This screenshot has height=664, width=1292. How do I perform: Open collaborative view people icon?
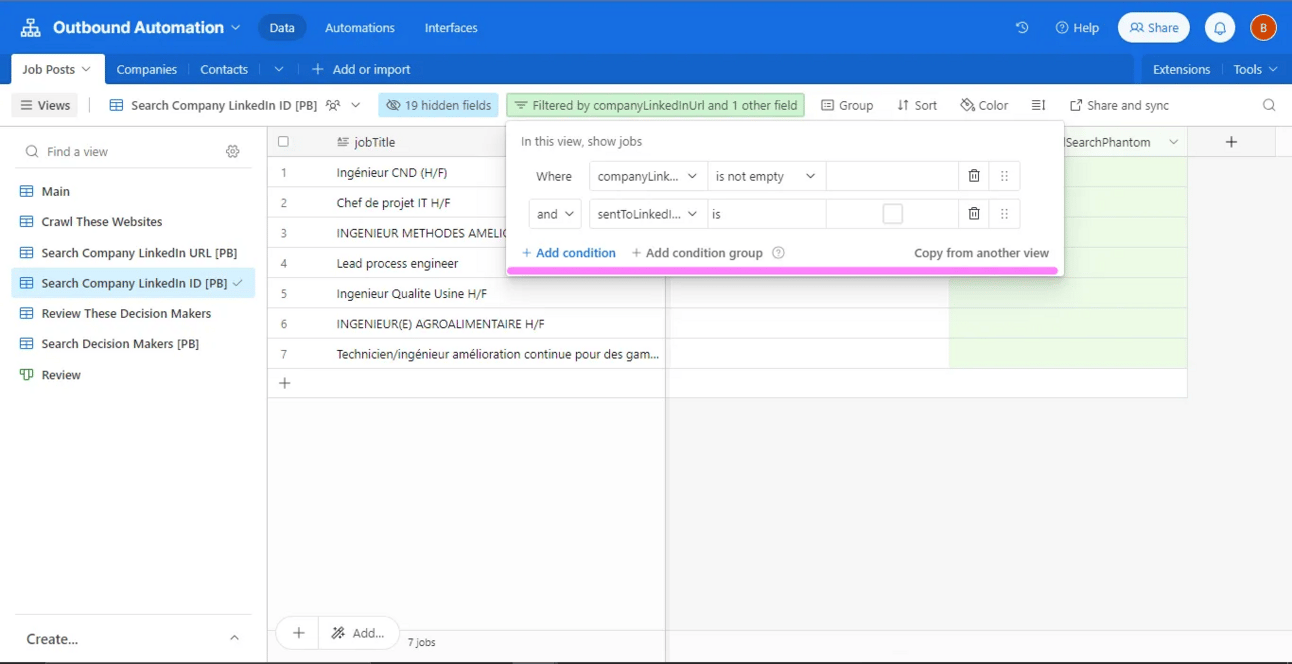[x=333, y=105]
